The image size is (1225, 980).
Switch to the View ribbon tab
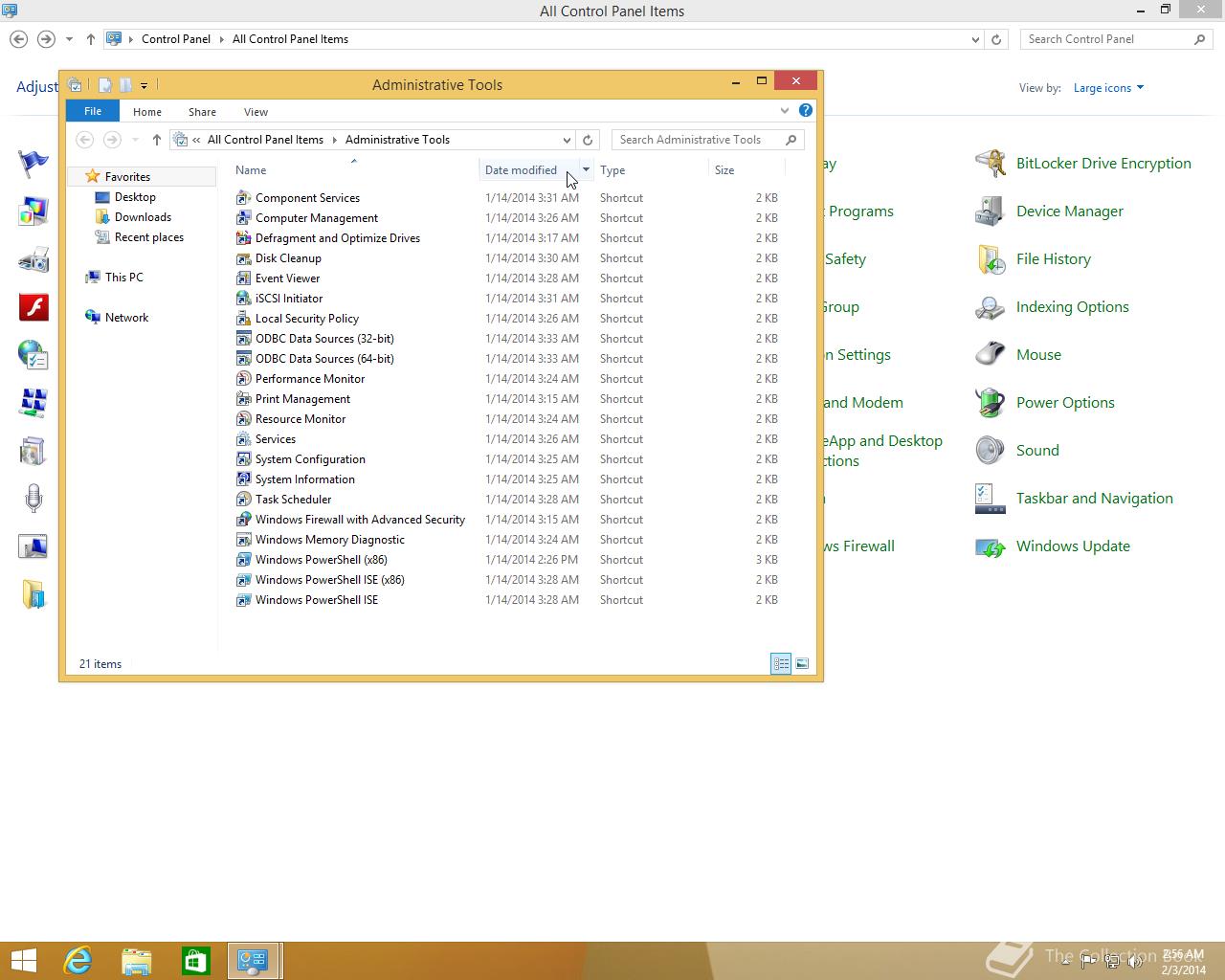[x=256, y=112]
